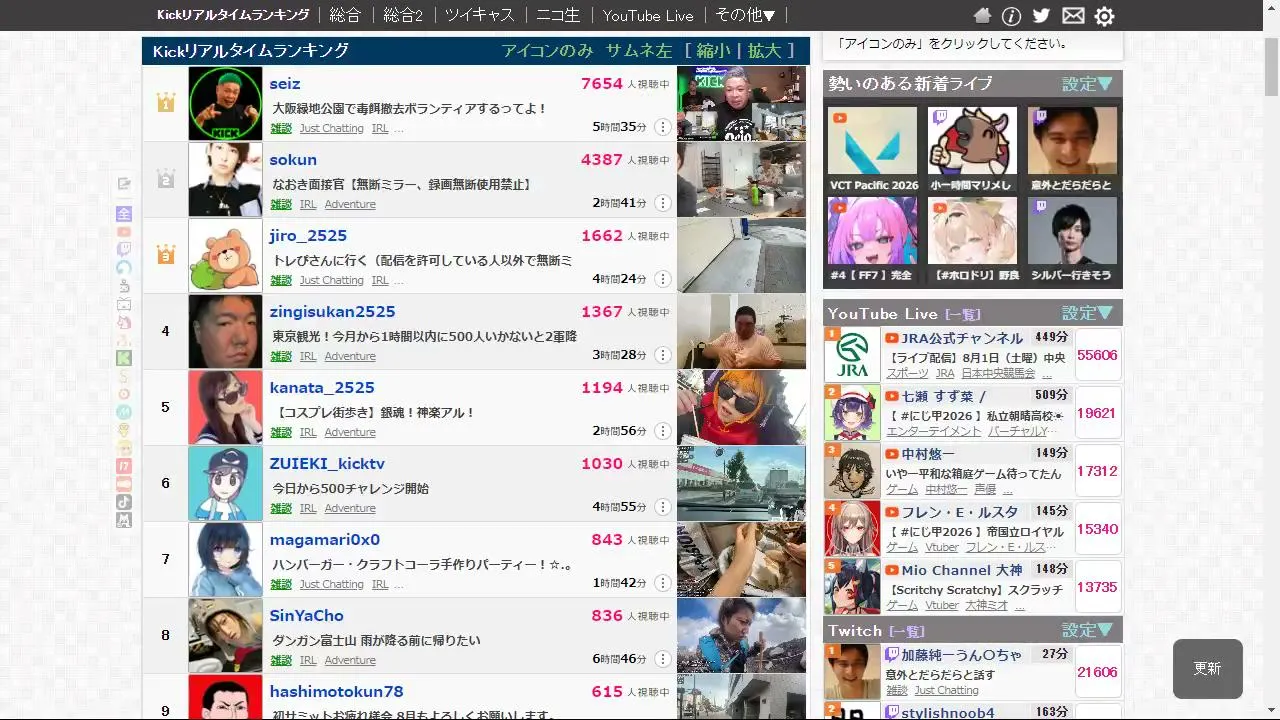Click the 更新 refresh button
Viewport: 1280px width, 720px height.
click(1208, 669)
